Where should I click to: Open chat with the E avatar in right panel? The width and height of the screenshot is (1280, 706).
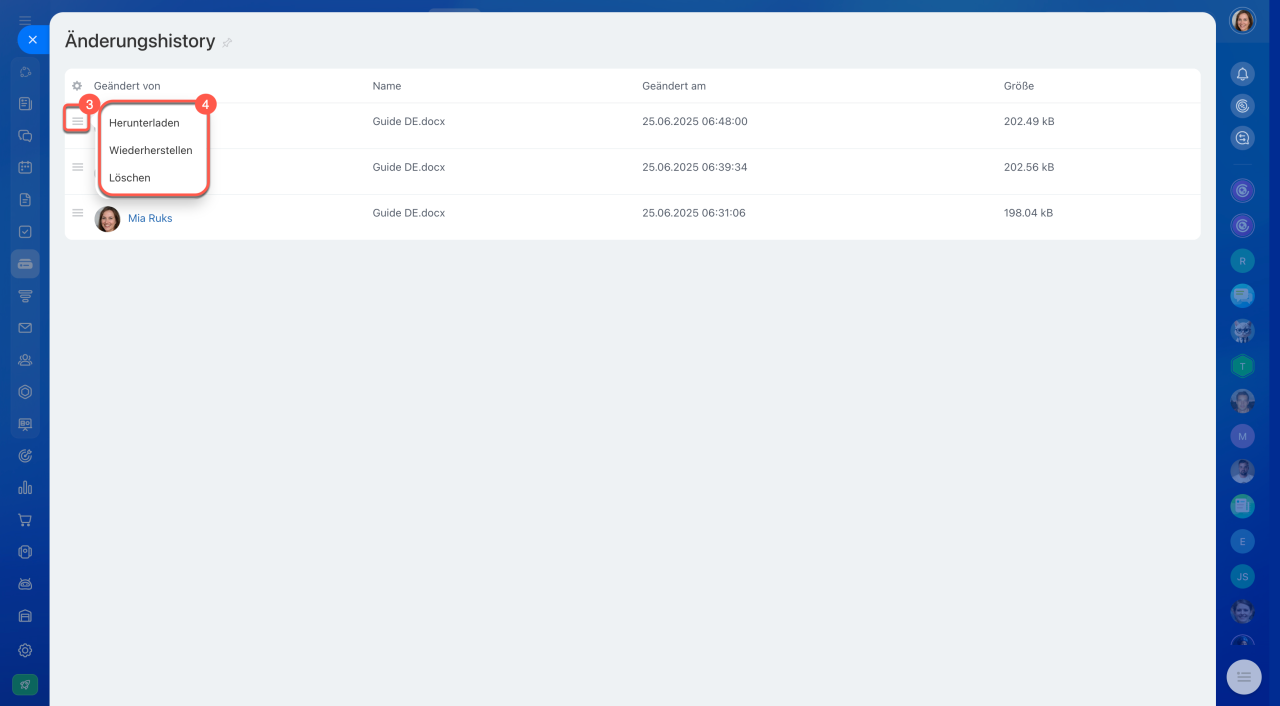pyautogui.click(x=1242, y=541)
